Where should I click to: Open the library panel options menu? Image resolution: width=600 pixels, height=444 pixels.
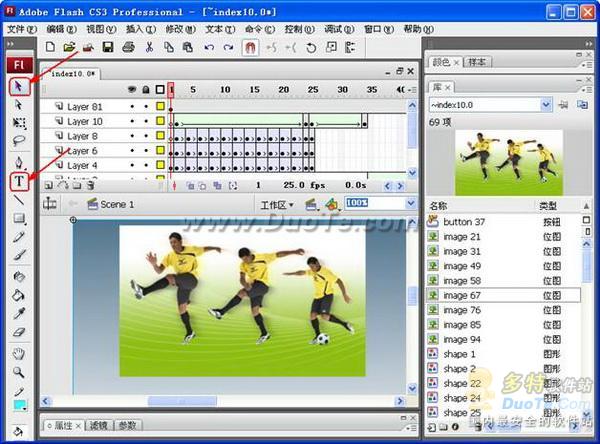pyautogui.click(x=586, y=90)
